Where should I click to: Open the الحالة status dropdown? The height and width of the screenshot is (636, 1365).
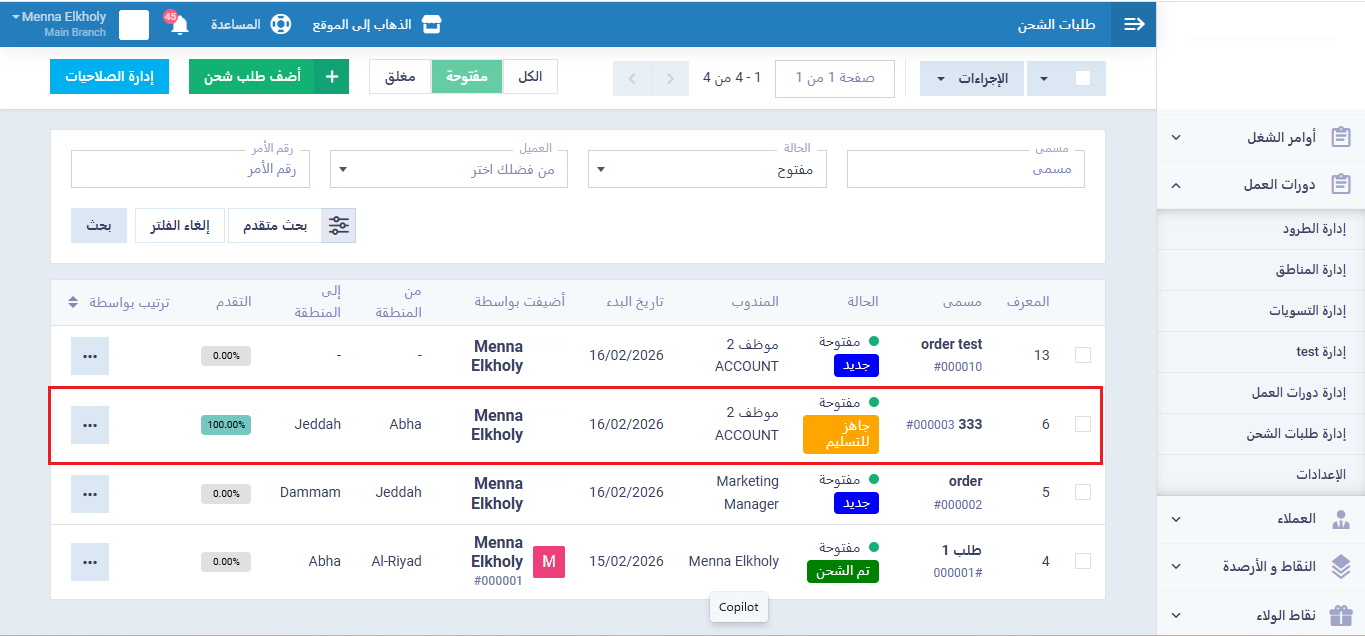click(707, 170)
